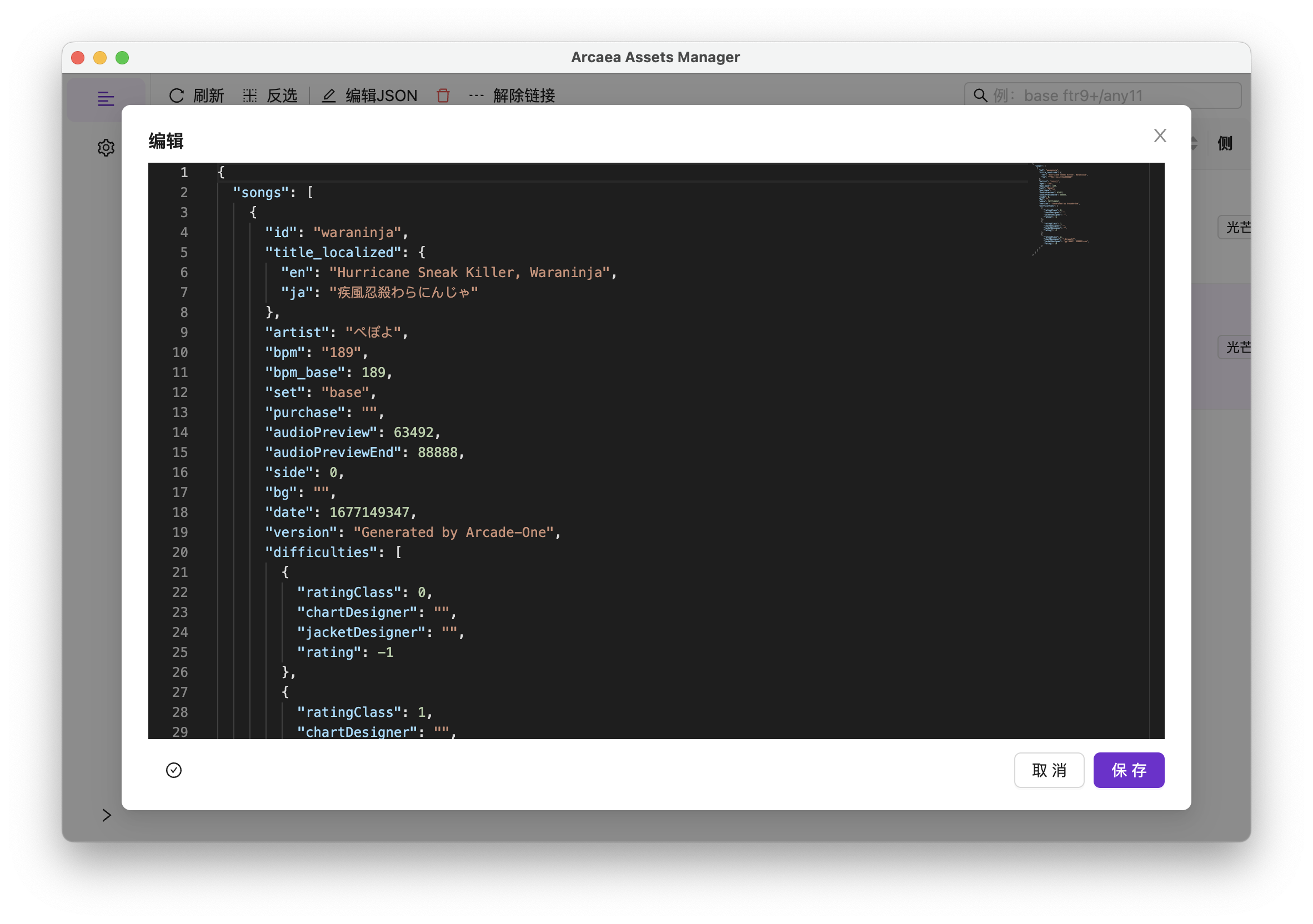Click the 解除链接 toolbar label

tap(524, 96)
